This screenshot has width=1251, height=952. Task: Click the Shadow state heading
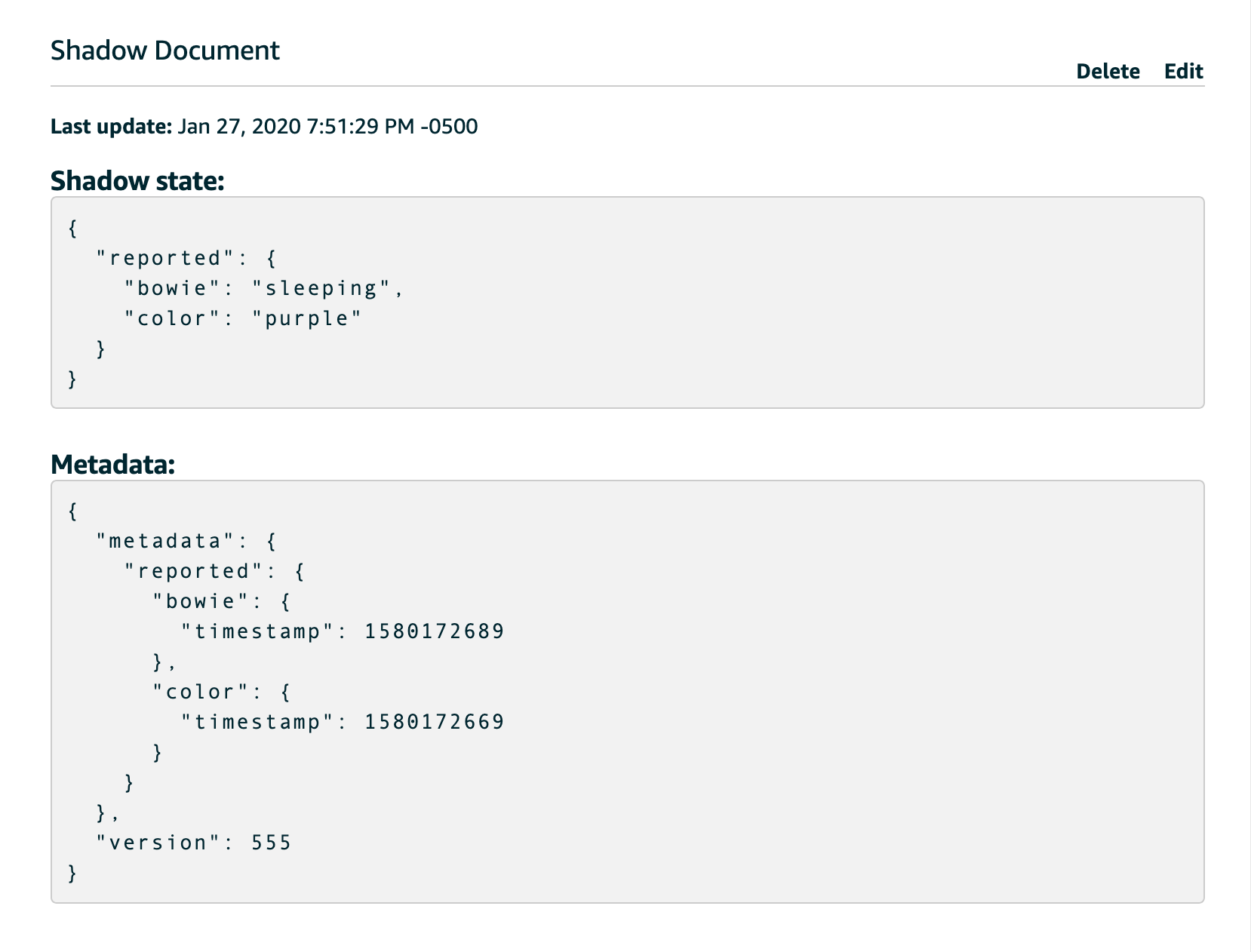point(137,181)
